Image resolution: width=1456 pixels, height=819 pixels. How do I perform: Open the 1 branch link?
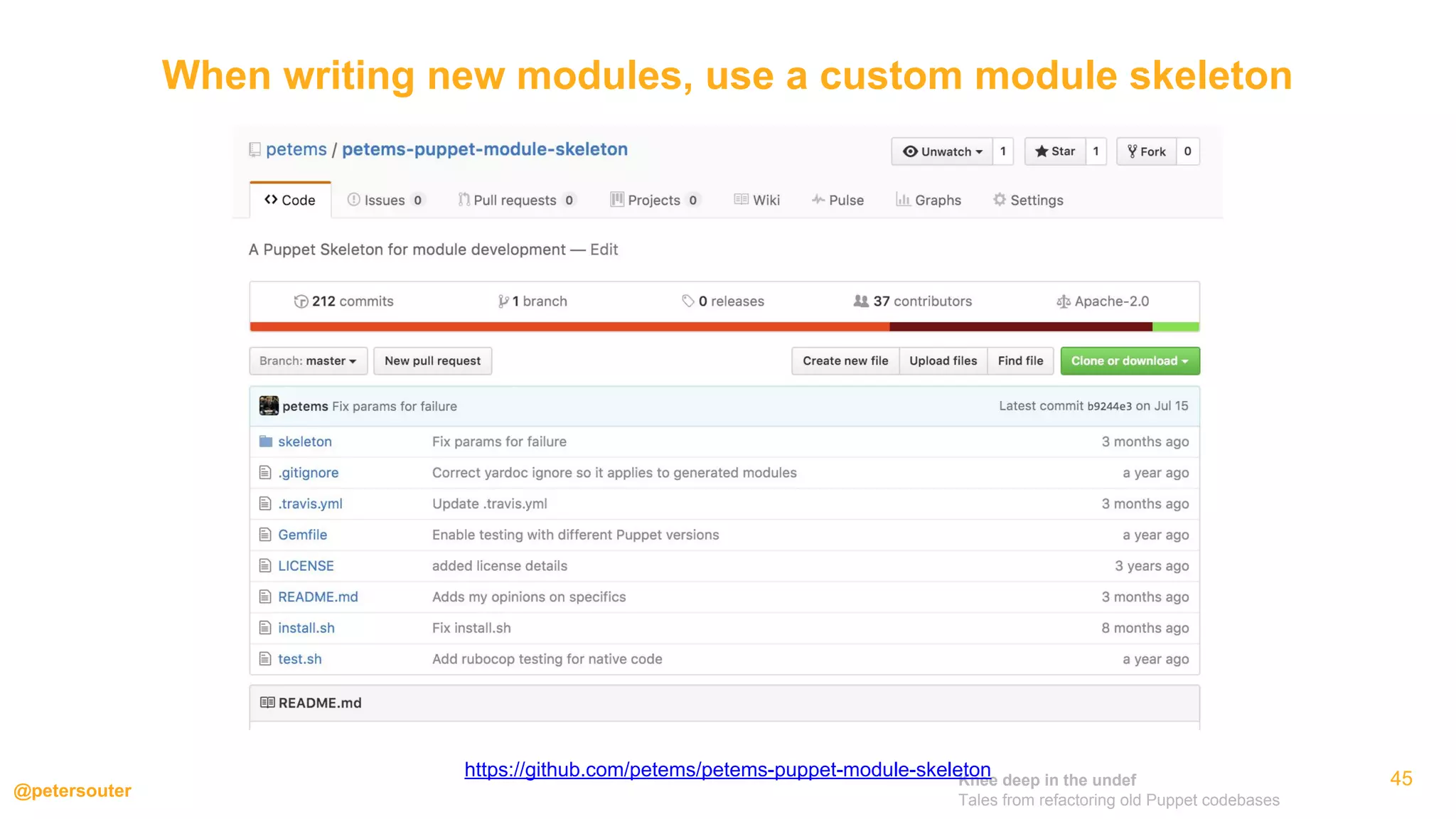click(x=532, y=301)
